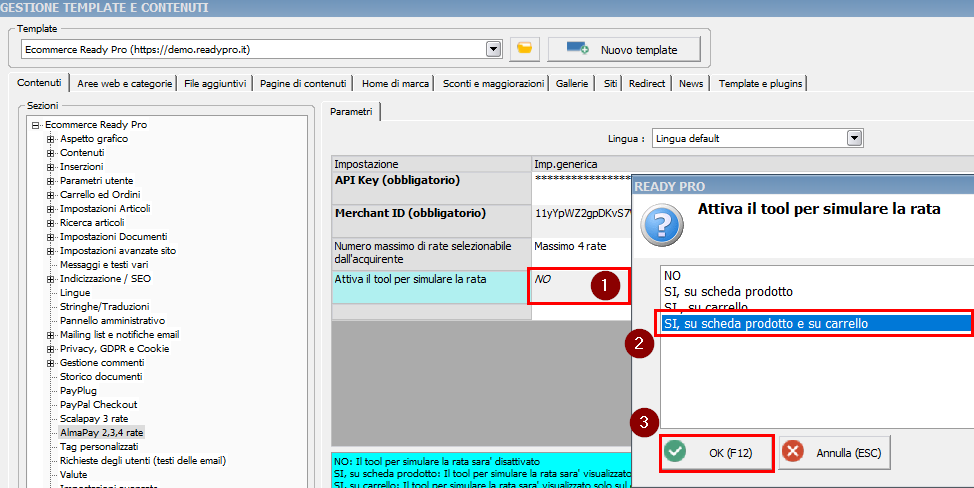Select Pannello amministrativo tree item
The image size is (974, 488).
tap(112, 320)
